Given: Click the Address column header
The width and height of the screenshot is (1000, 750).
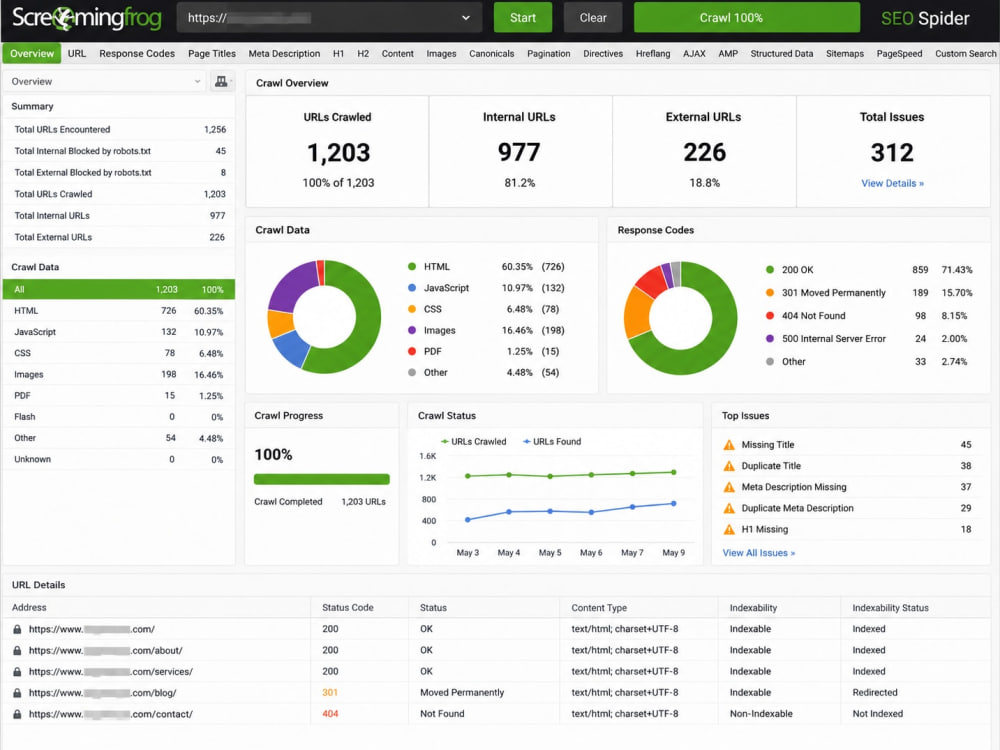Looking at the screenshot, I should 29,608.
